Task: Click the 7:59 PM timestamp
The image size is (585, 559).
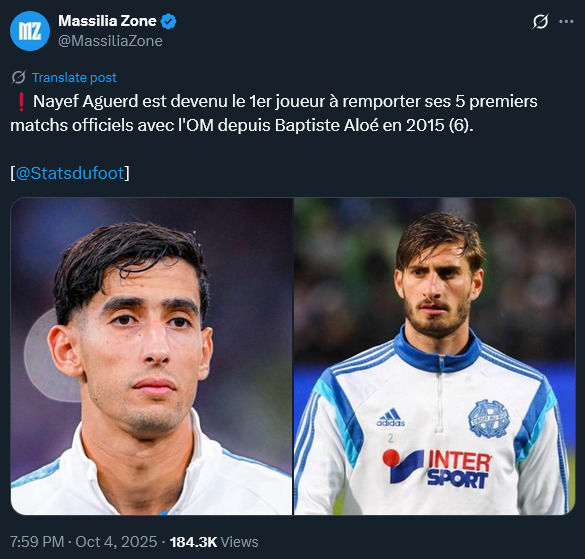Action: click(x=37, y=542)
